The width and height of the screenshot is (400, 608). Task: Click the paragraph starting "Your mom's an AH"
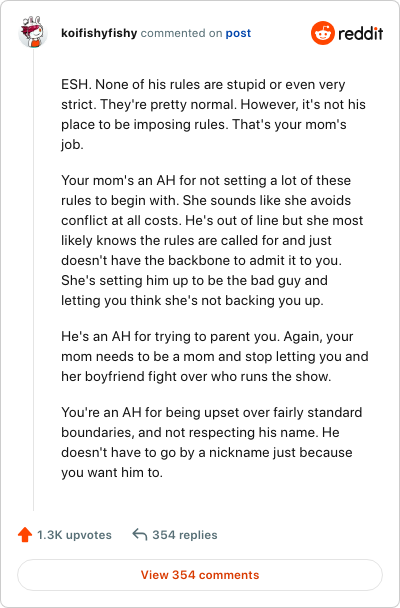212,240
